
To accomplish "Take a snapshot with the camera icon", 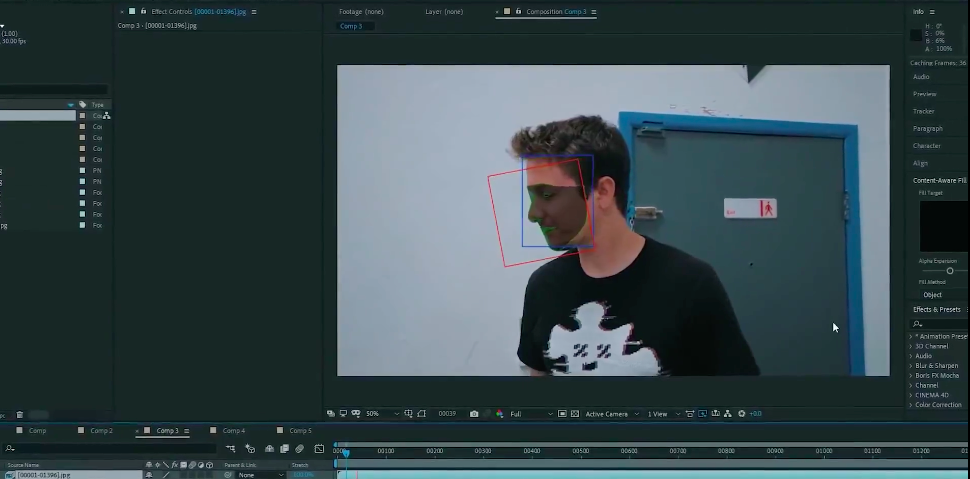I will (x=474, y=414).
